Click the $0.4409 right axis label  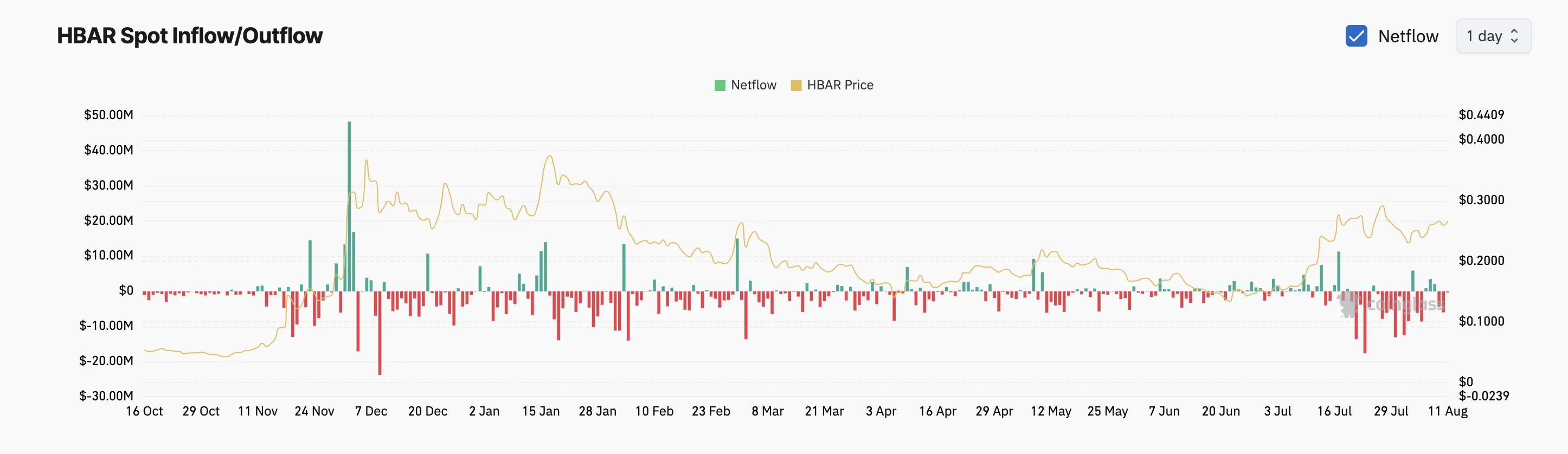pyautogui.click(x=1481, y=115)
